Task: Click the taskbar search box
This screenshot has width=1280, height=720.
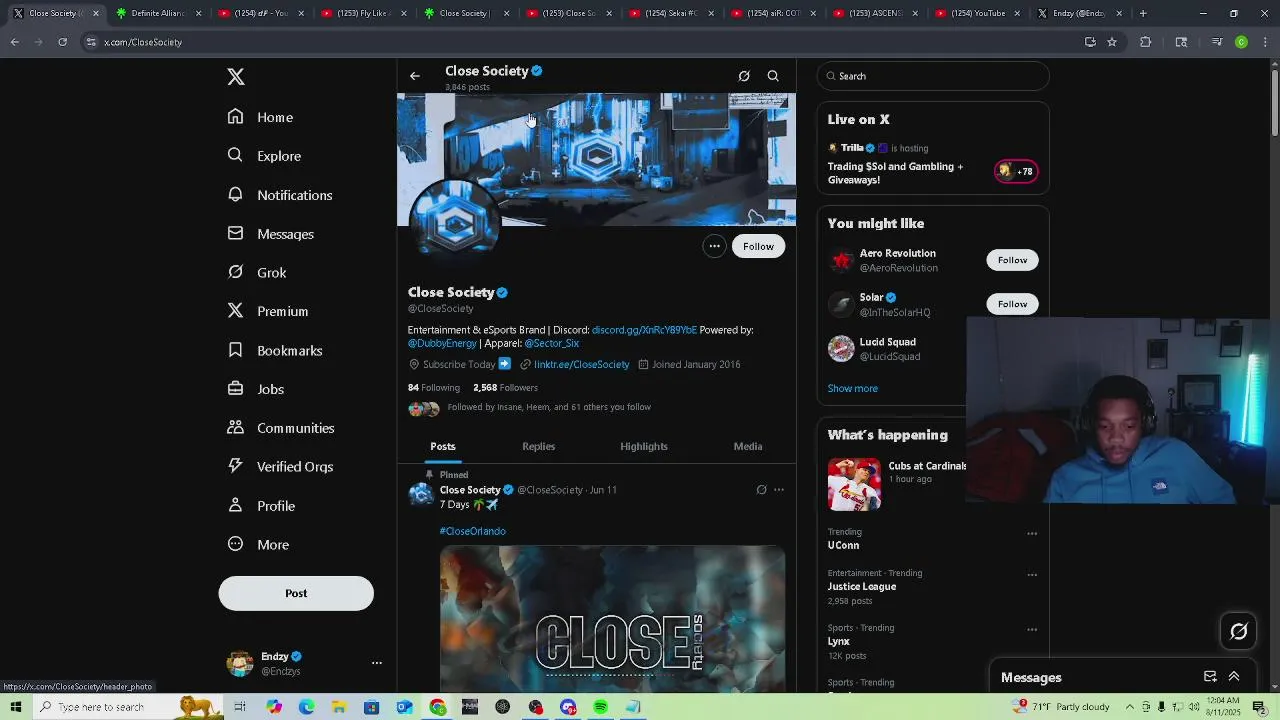Action: pyautogui.click(x=130, y=707)
